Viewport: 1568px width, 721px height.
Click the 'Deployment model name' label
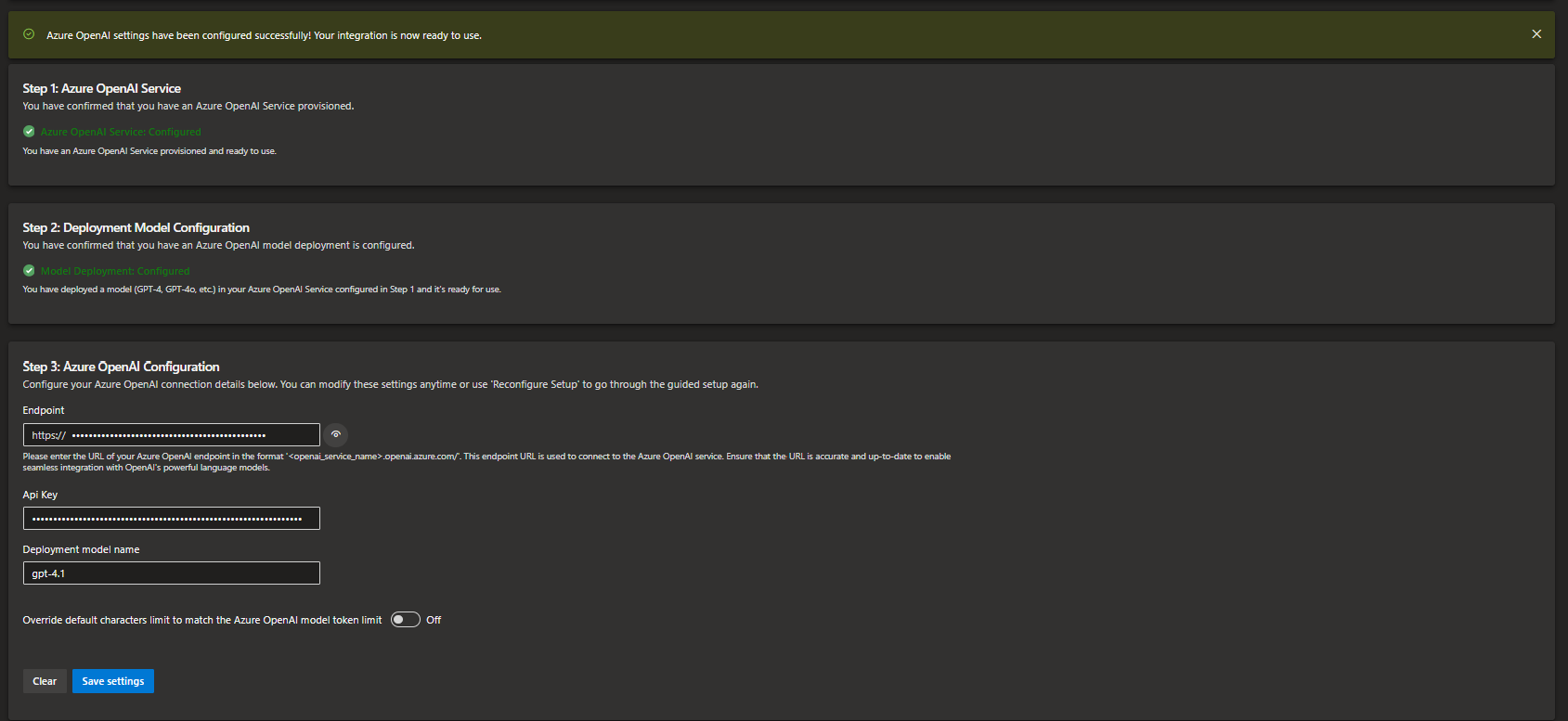82,549
